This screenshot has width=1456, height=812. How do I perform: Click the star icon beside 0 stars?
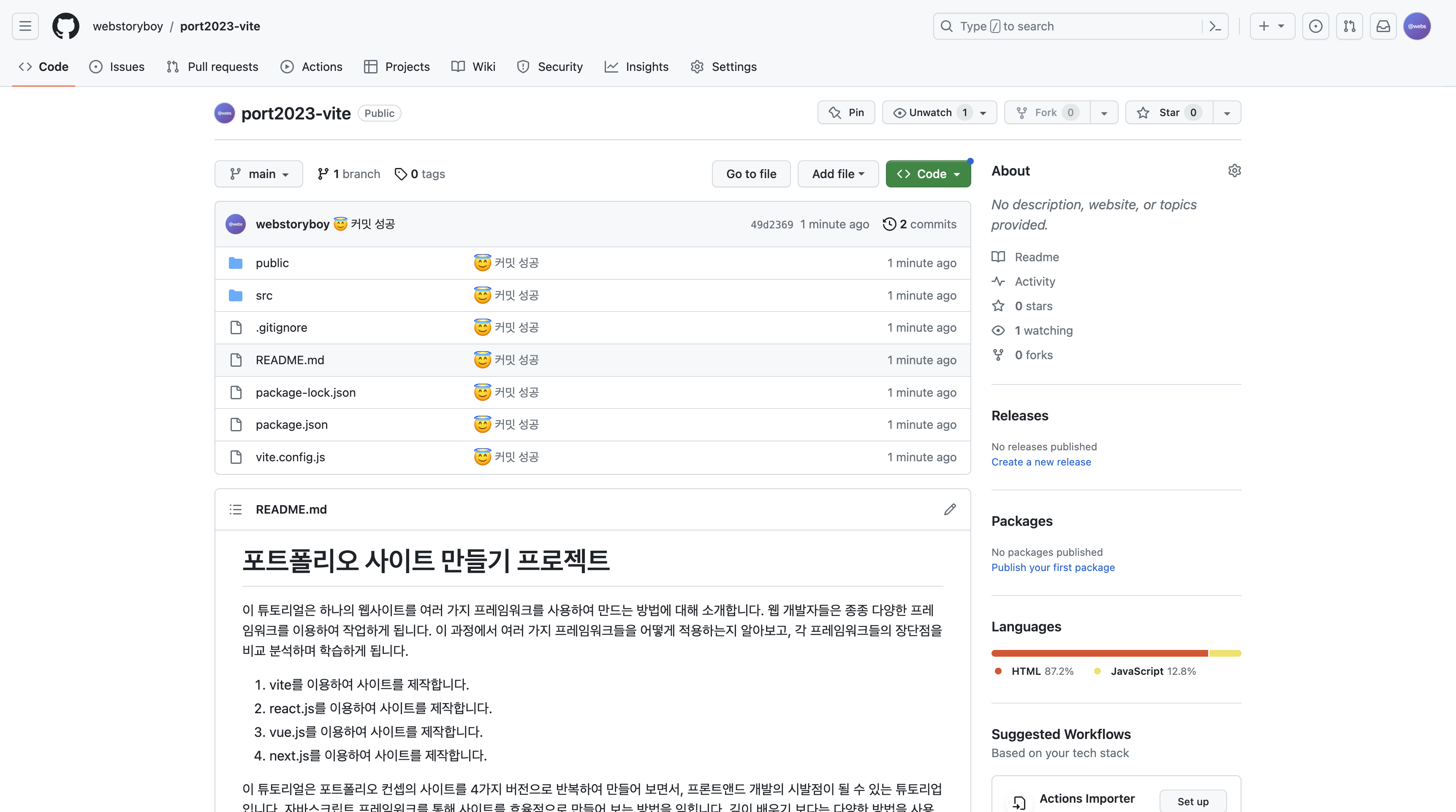(x=998, y=306)
